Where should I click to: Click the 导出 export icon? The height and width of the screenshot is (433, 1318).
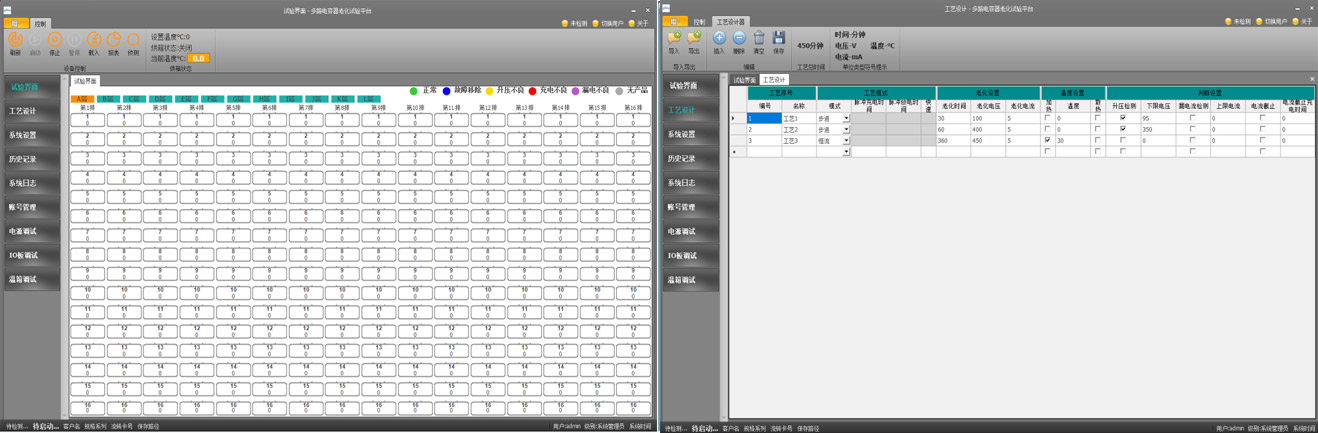[x=694, y=39]
